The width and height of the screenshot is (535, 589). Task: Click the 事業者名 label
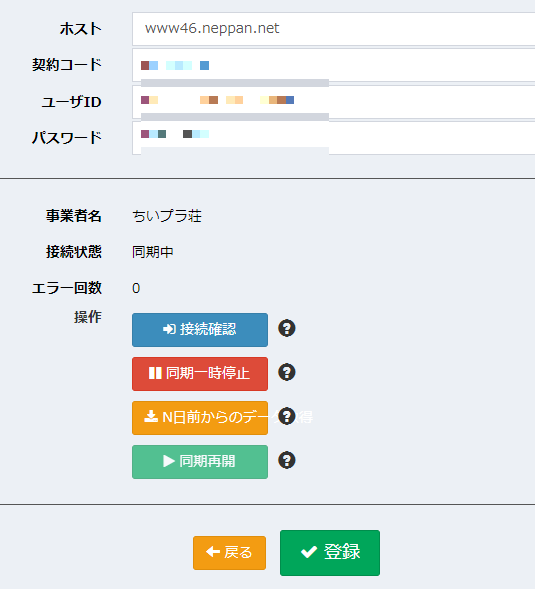(x=74, y=216)
